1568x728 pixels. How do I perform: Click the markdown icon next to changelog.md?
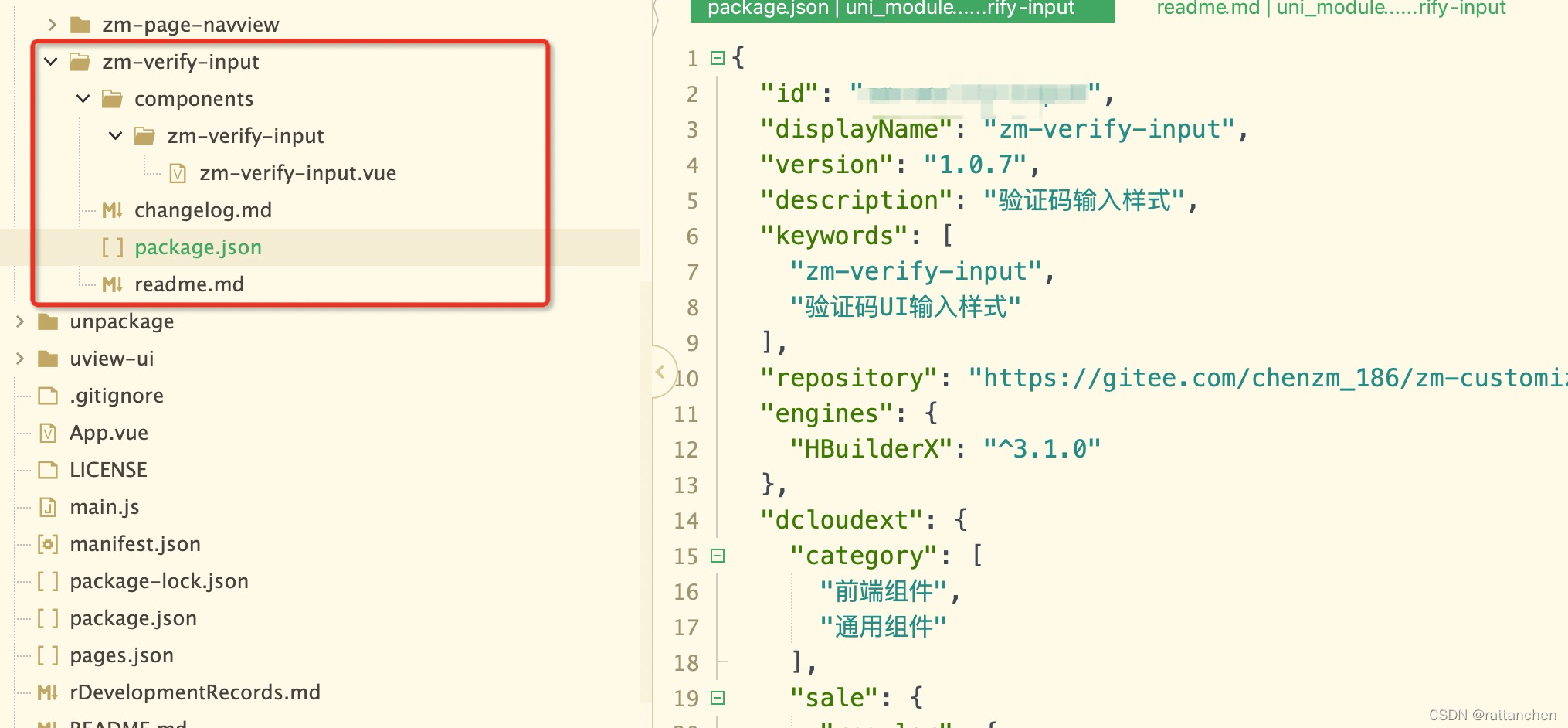coord(113,209)
